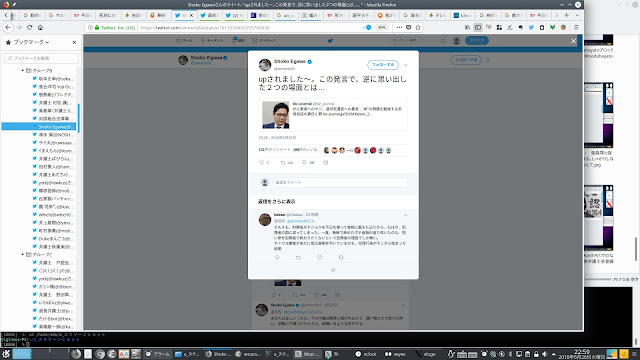Open the tweet options chevron beside follow button
Image resolution: width=640 pixels, height=360 pixels.
[406, 65]
